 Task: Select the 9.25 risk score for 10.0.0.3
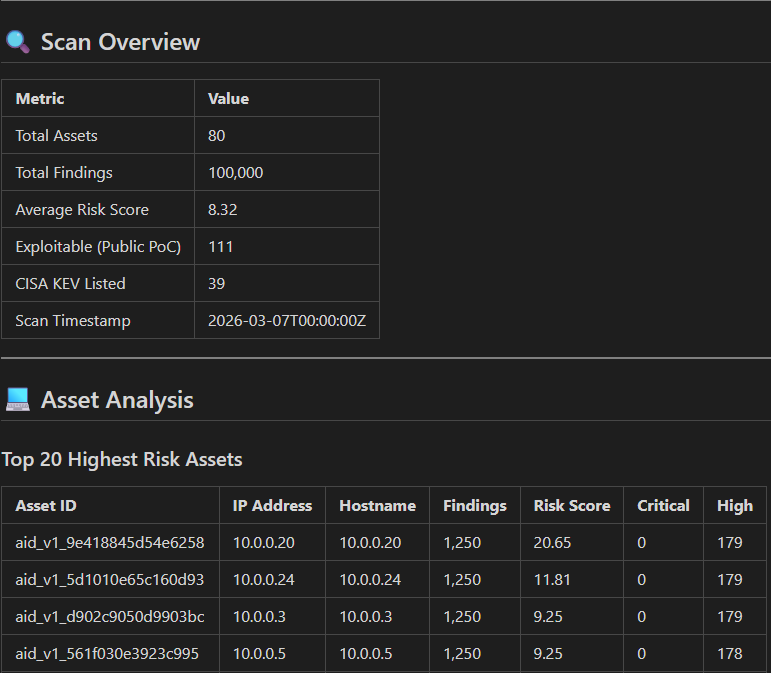548,616
